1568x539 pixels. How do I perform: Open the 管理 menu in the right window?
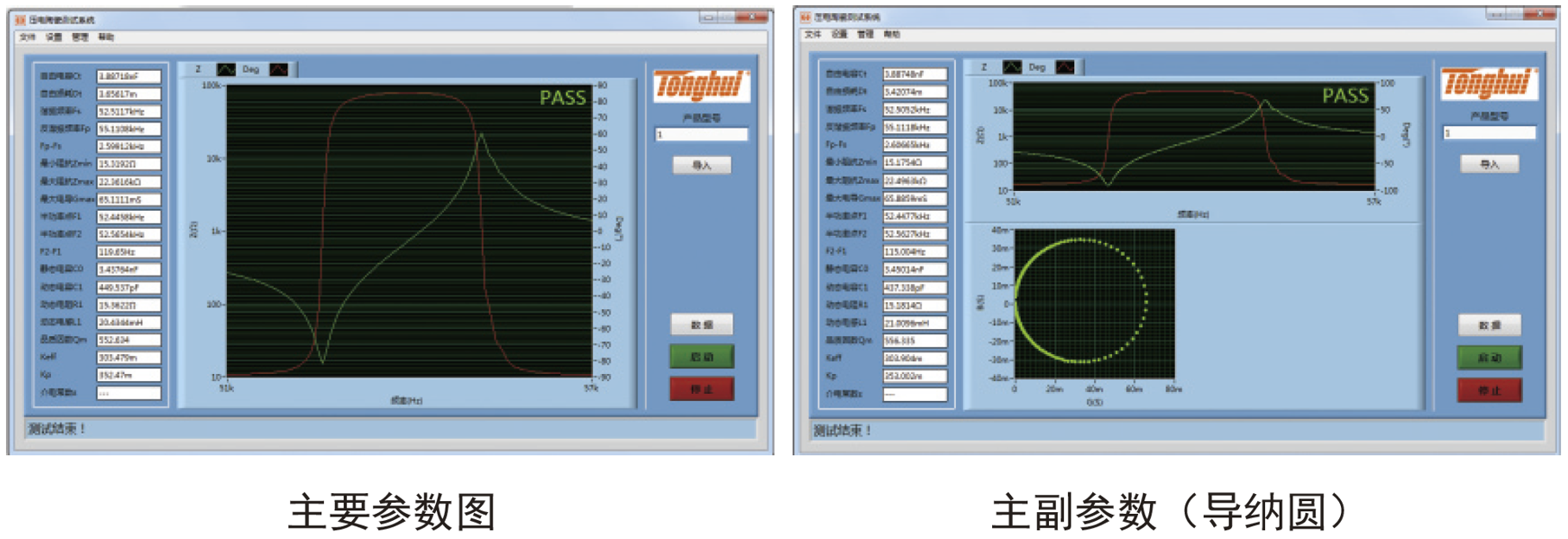(x=865, y=35)
